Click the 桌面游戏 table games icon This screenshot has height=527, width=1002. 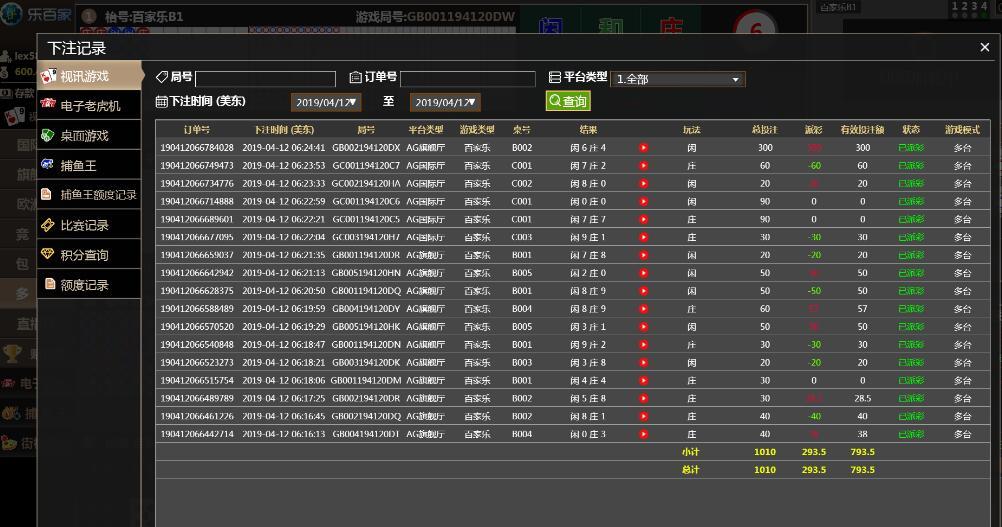pyautogui.click(x=47, y=135)
